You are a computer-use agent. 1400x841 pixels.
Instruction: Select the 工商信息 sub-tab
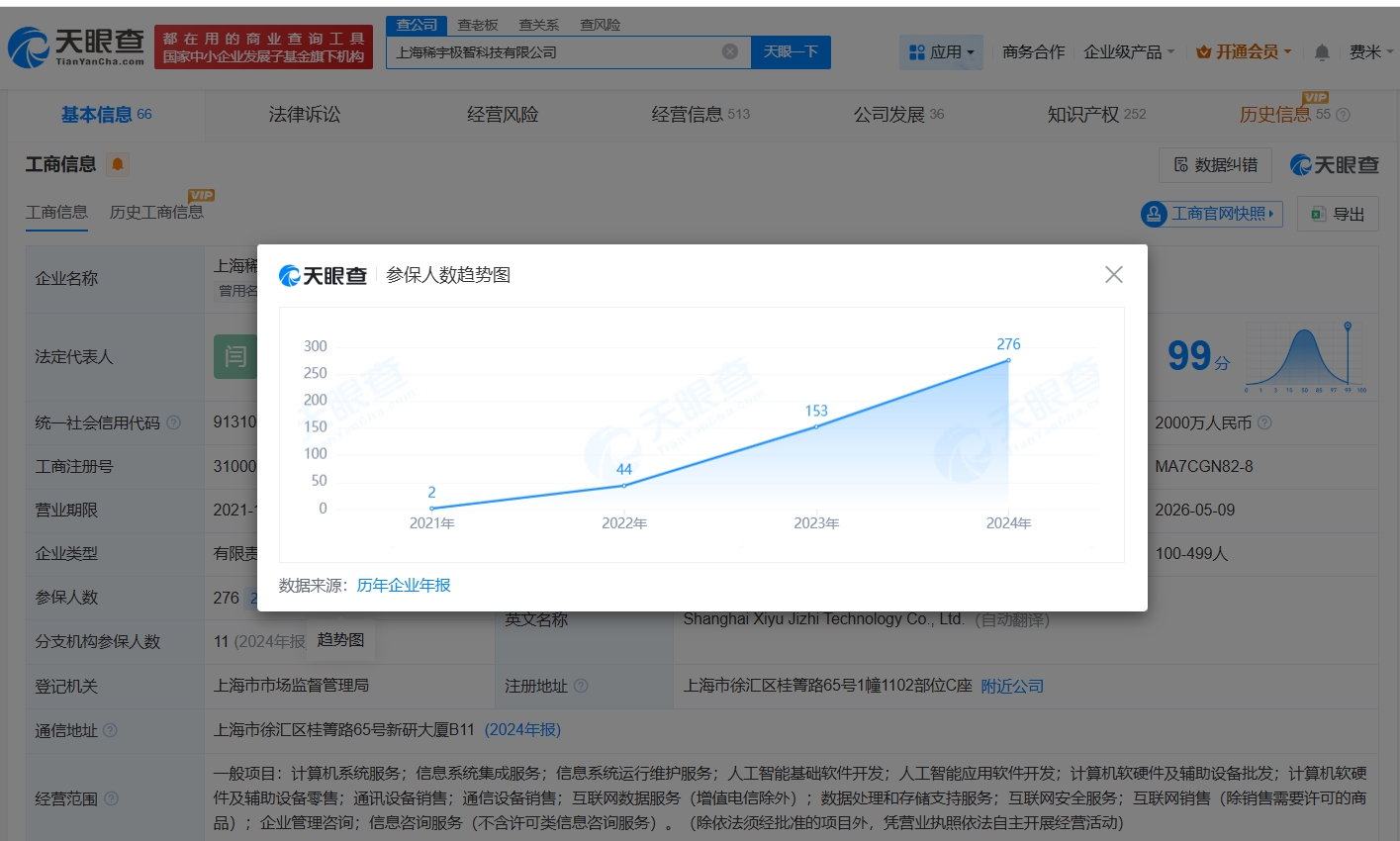coord(56,212)
